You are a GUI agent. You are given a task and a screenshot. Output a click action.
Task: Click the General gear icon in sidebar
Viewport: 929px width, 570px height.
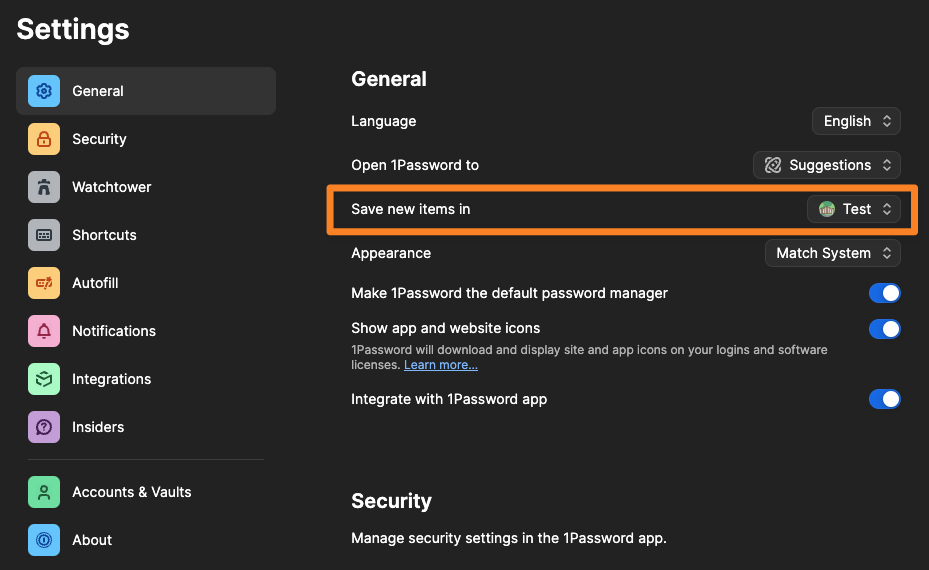(x=44, y=91)
